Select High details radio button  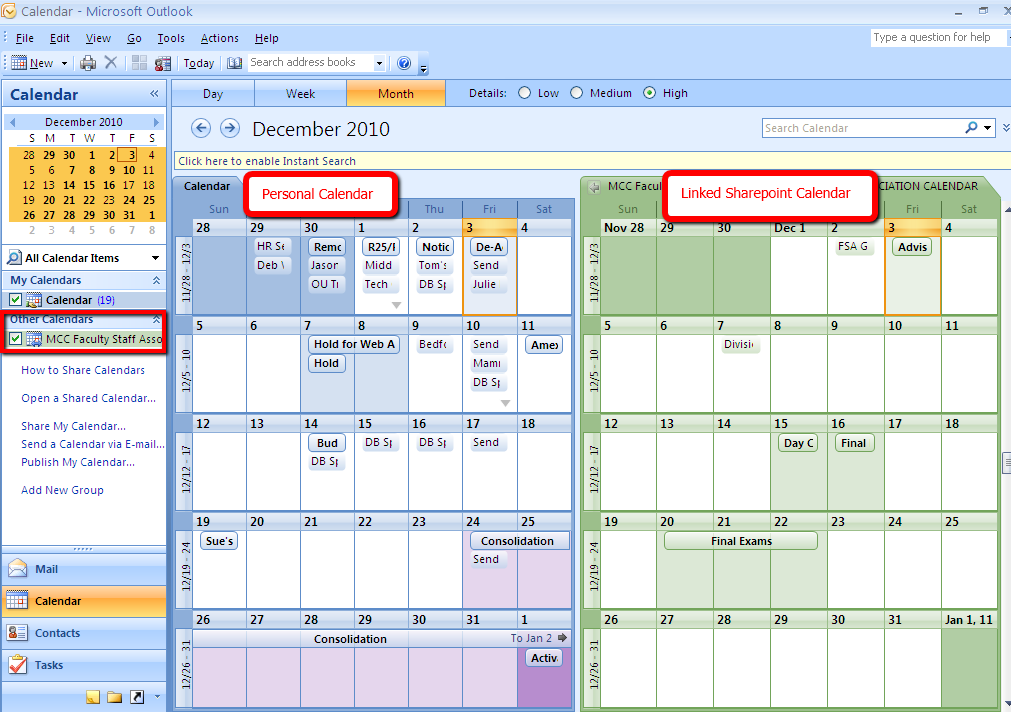(649, 93)
